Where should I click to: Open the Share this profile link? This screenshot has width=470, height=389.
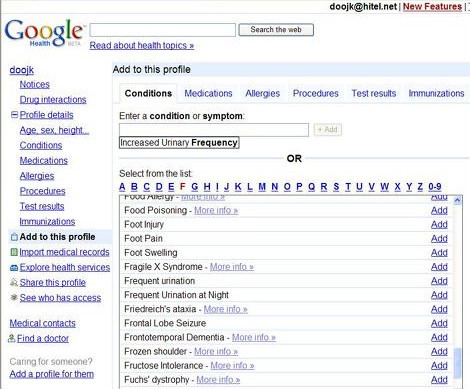(x=53, y=283)
